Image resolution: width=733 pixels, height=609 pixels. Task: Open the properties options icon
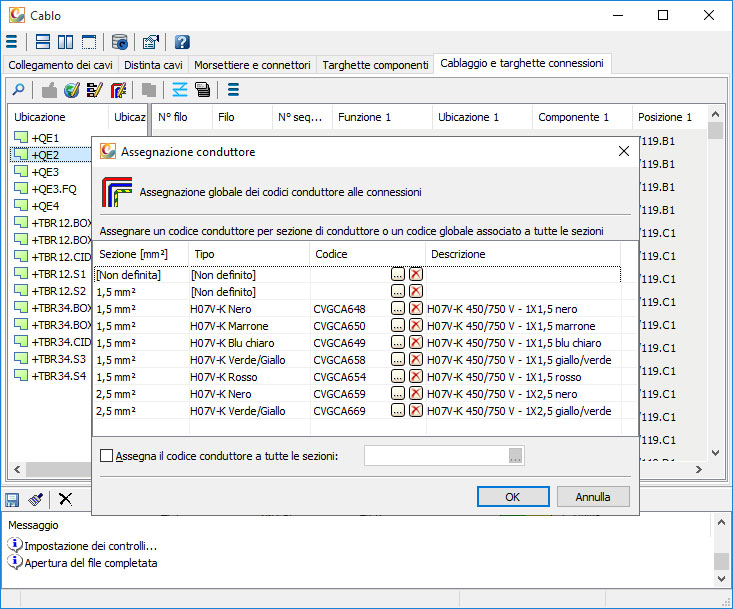[151, 42]
